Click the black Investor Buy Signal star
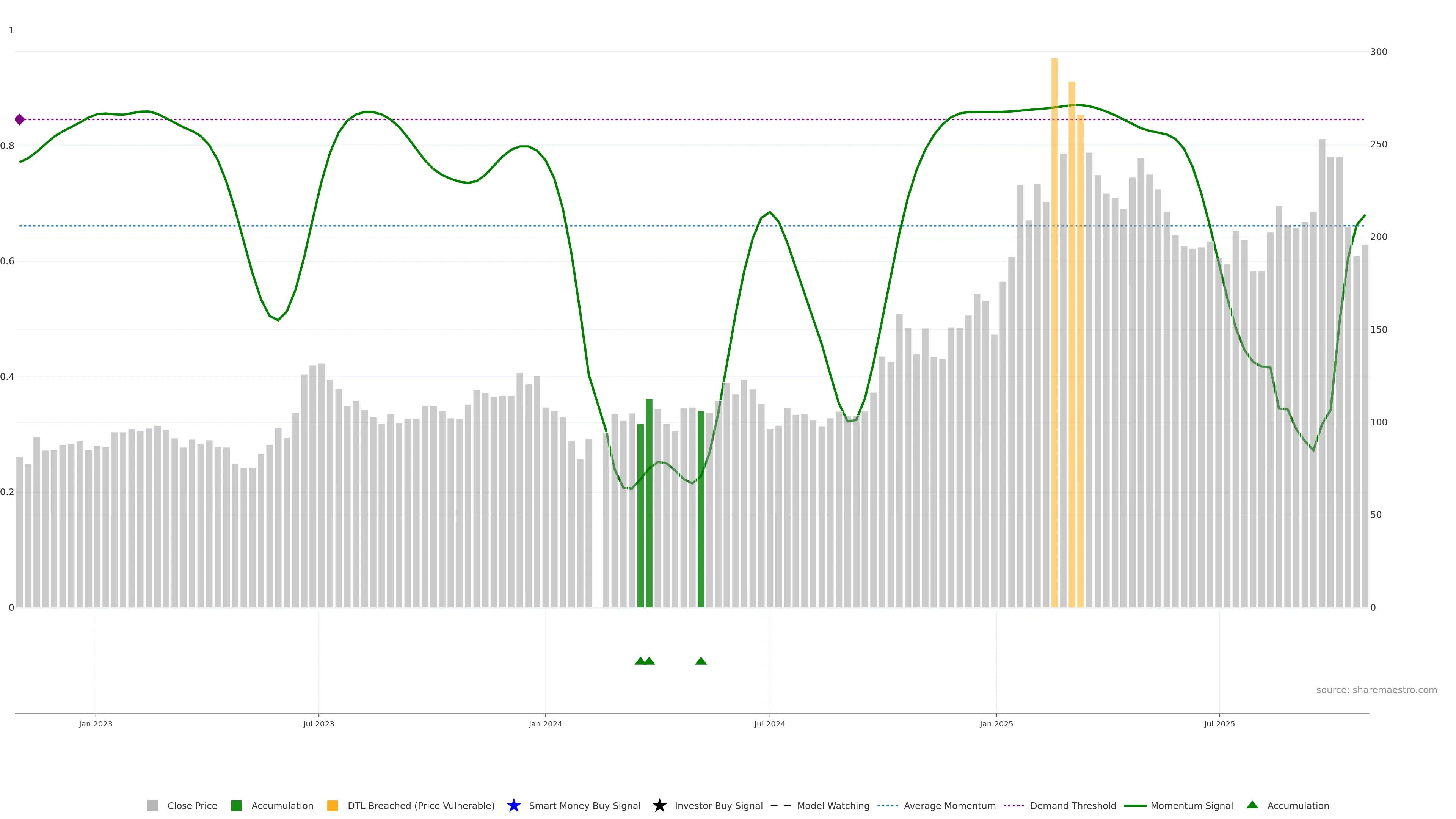1456x819 pixels. (x=659, y=805)
